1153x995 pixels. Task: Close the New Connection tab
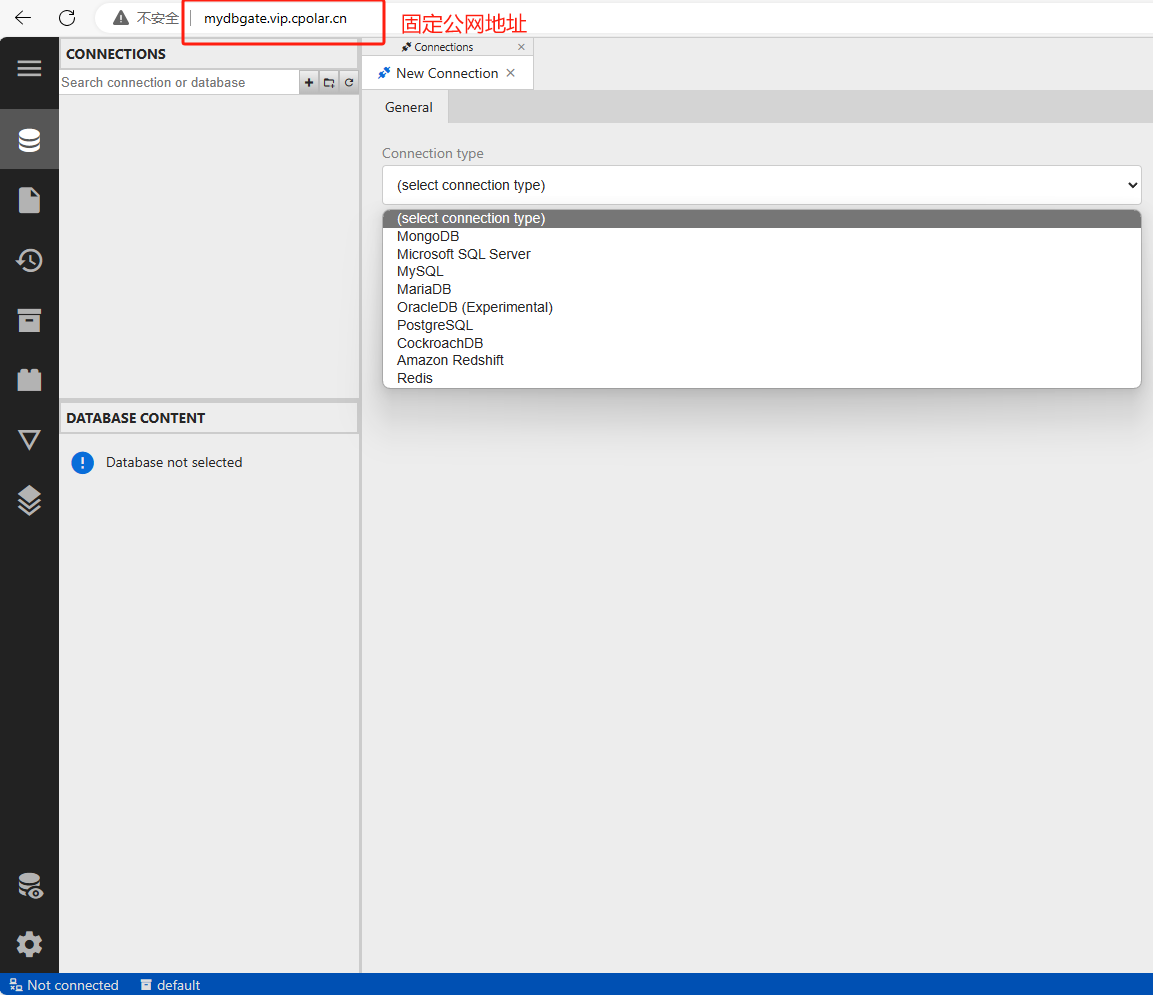(x=510, y=73)
